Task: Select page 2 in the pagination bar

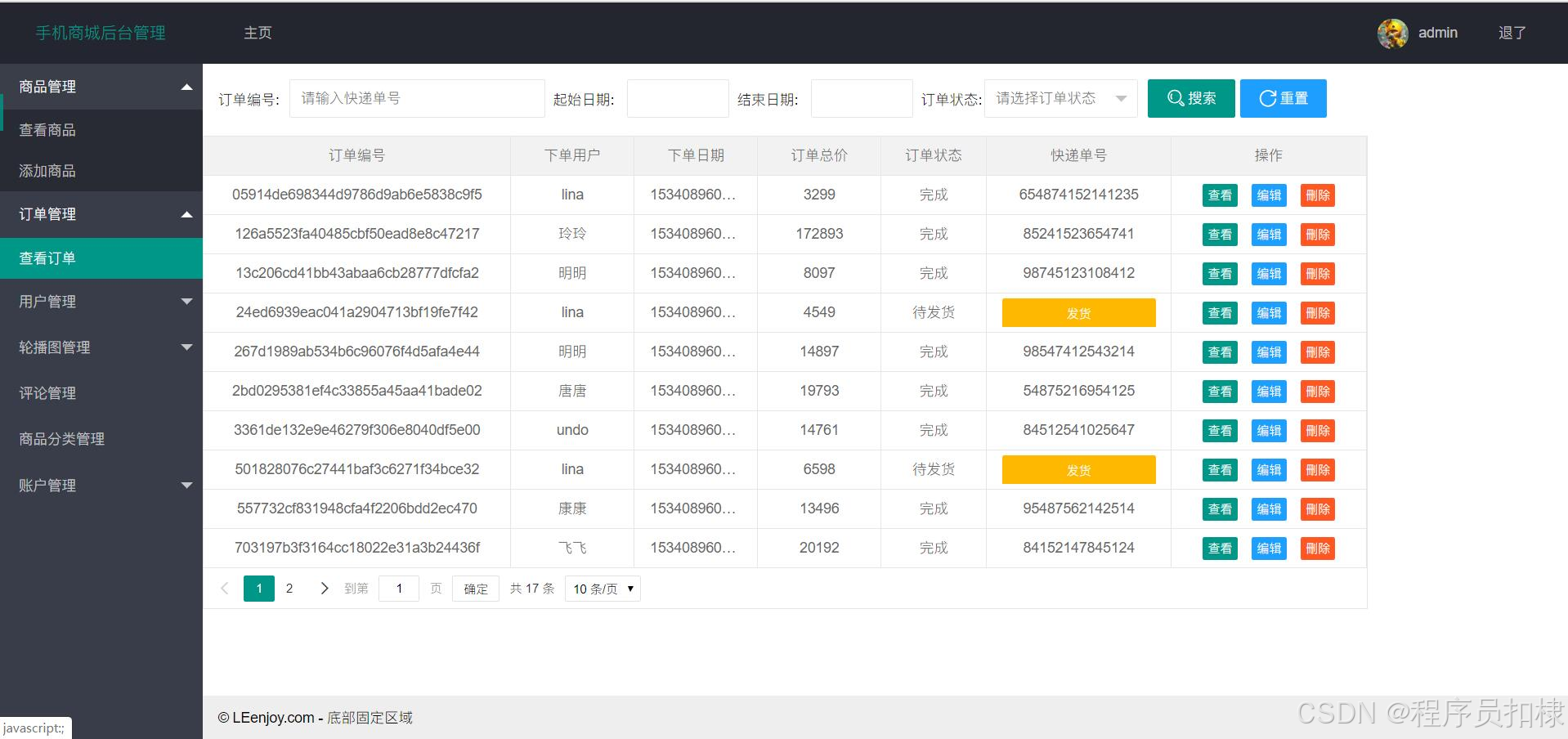Action: [x=289, y=588]
